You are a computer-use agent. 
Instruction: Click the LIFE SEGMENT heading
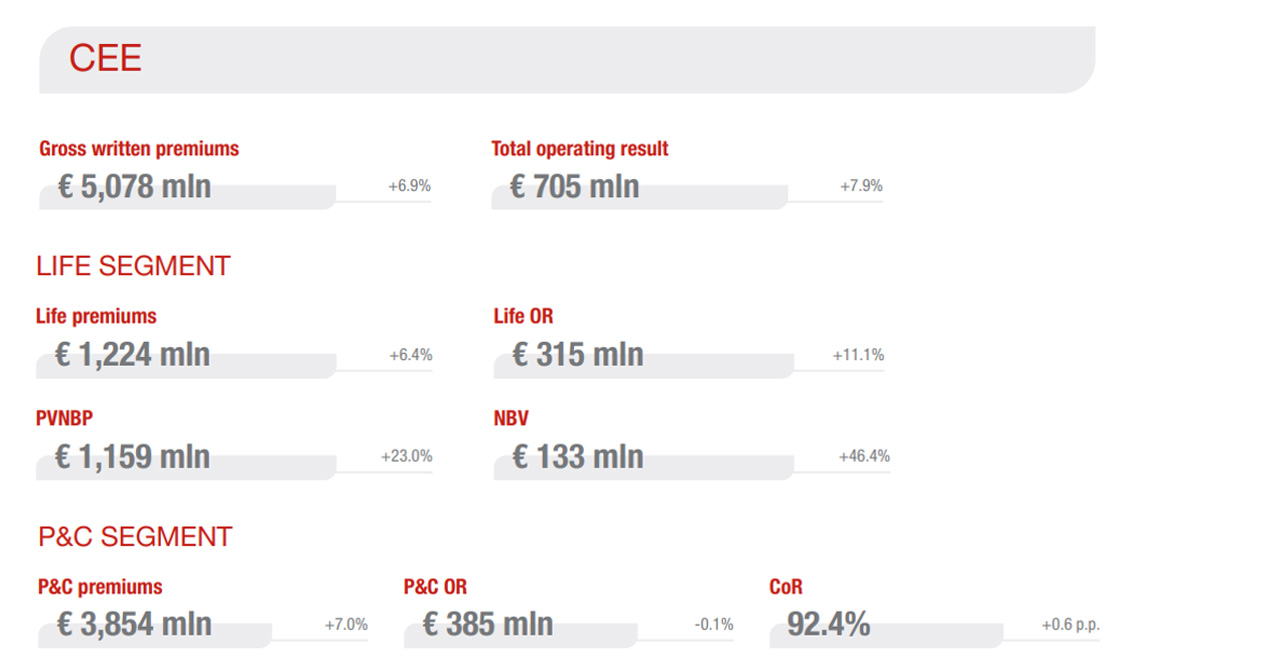133,266
